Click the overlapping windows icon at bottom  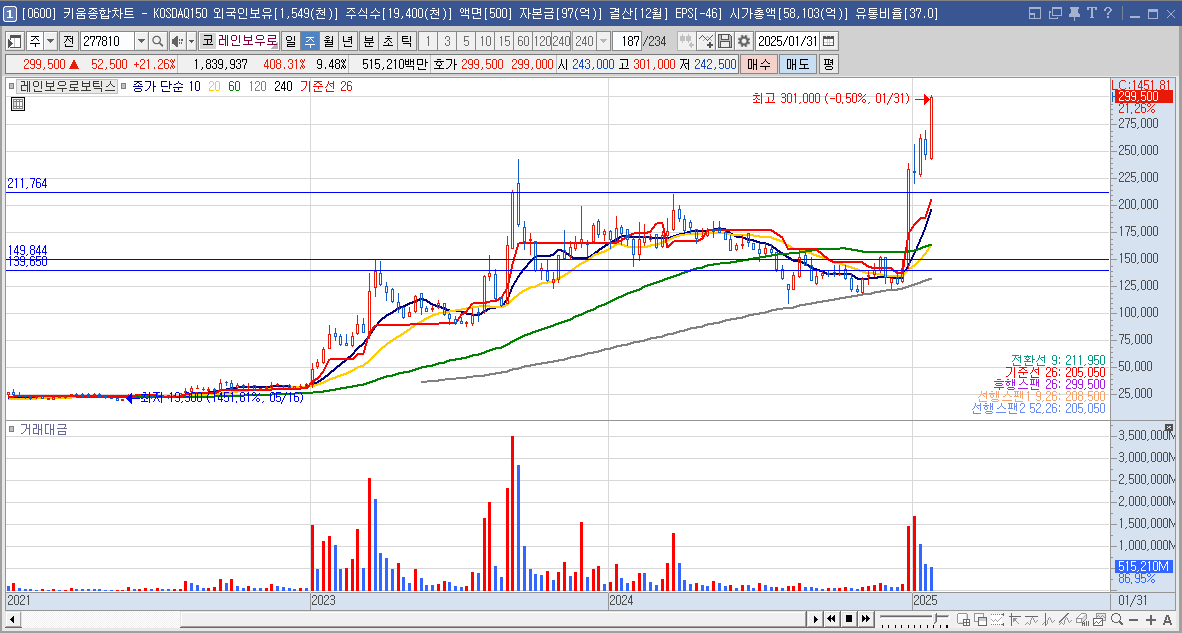pyautogui.click(x=981, y=619)
